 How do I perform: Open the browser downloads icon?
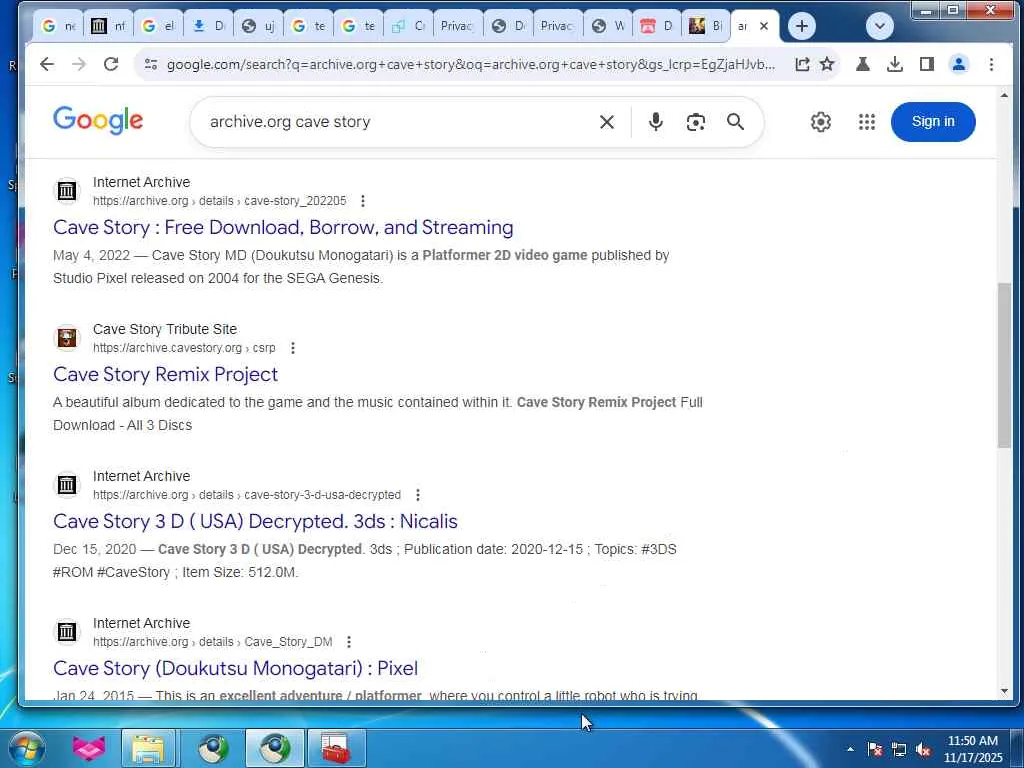click(895, 64)
